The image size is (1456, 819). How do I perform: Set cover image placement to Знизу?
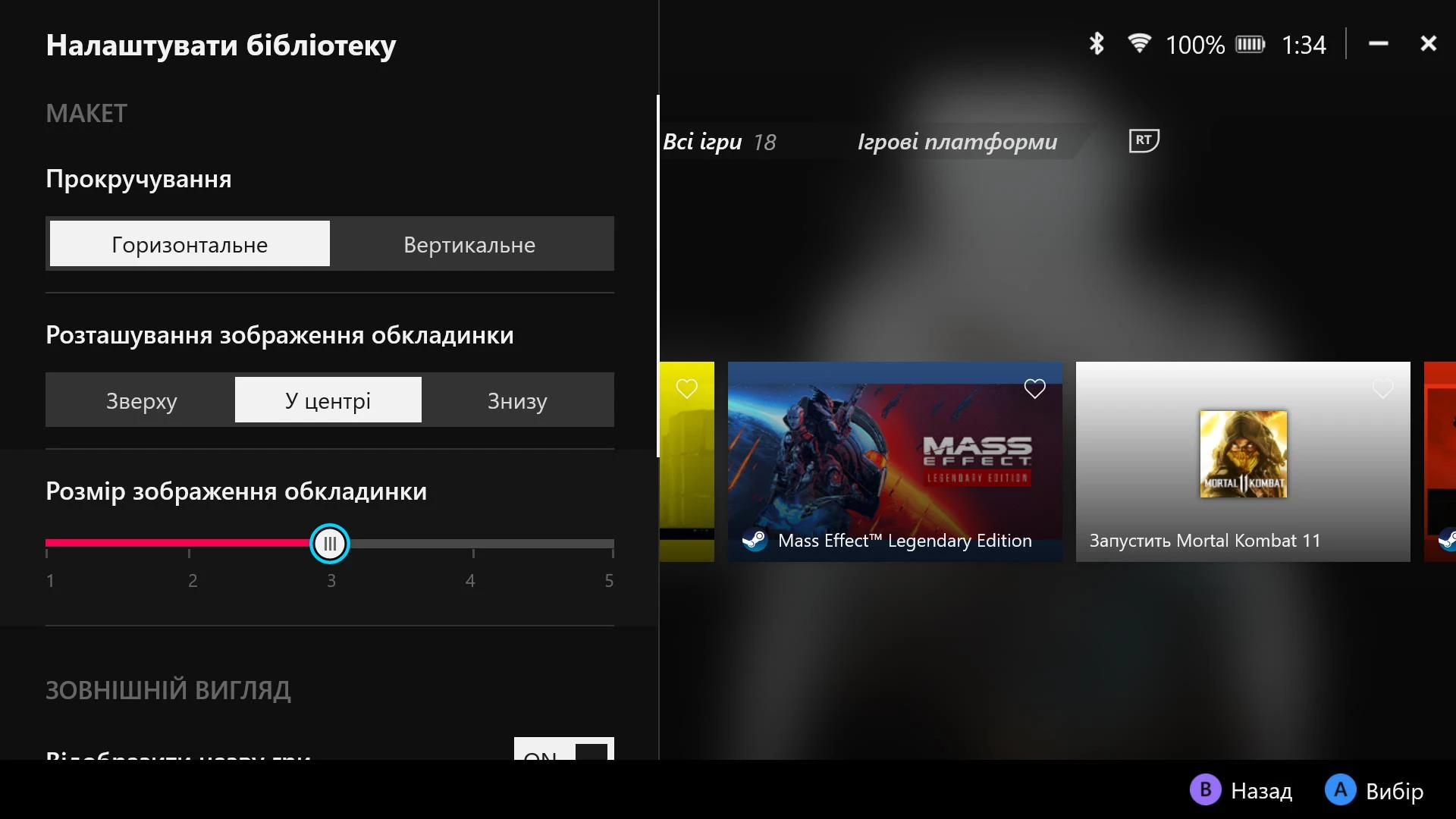(516, 400)
